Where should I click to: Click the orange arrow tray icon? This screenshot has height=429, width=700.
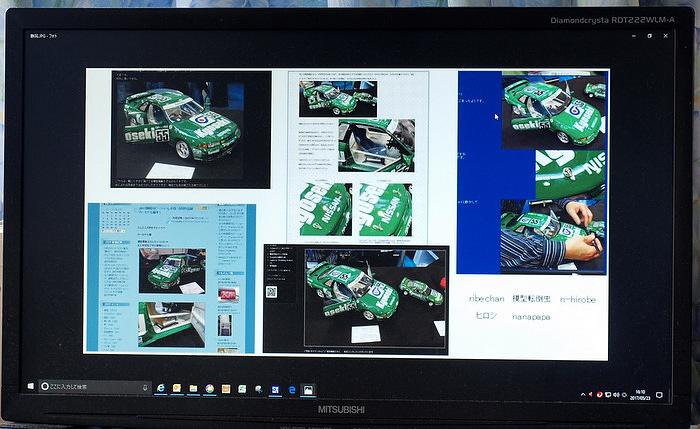coord(591,395)
